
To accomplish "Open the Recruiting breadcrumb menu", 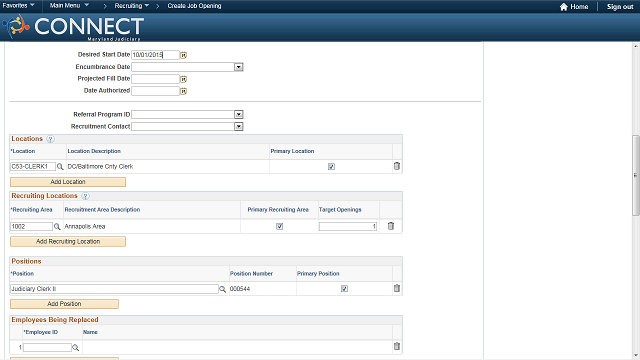I will [131, 6].
